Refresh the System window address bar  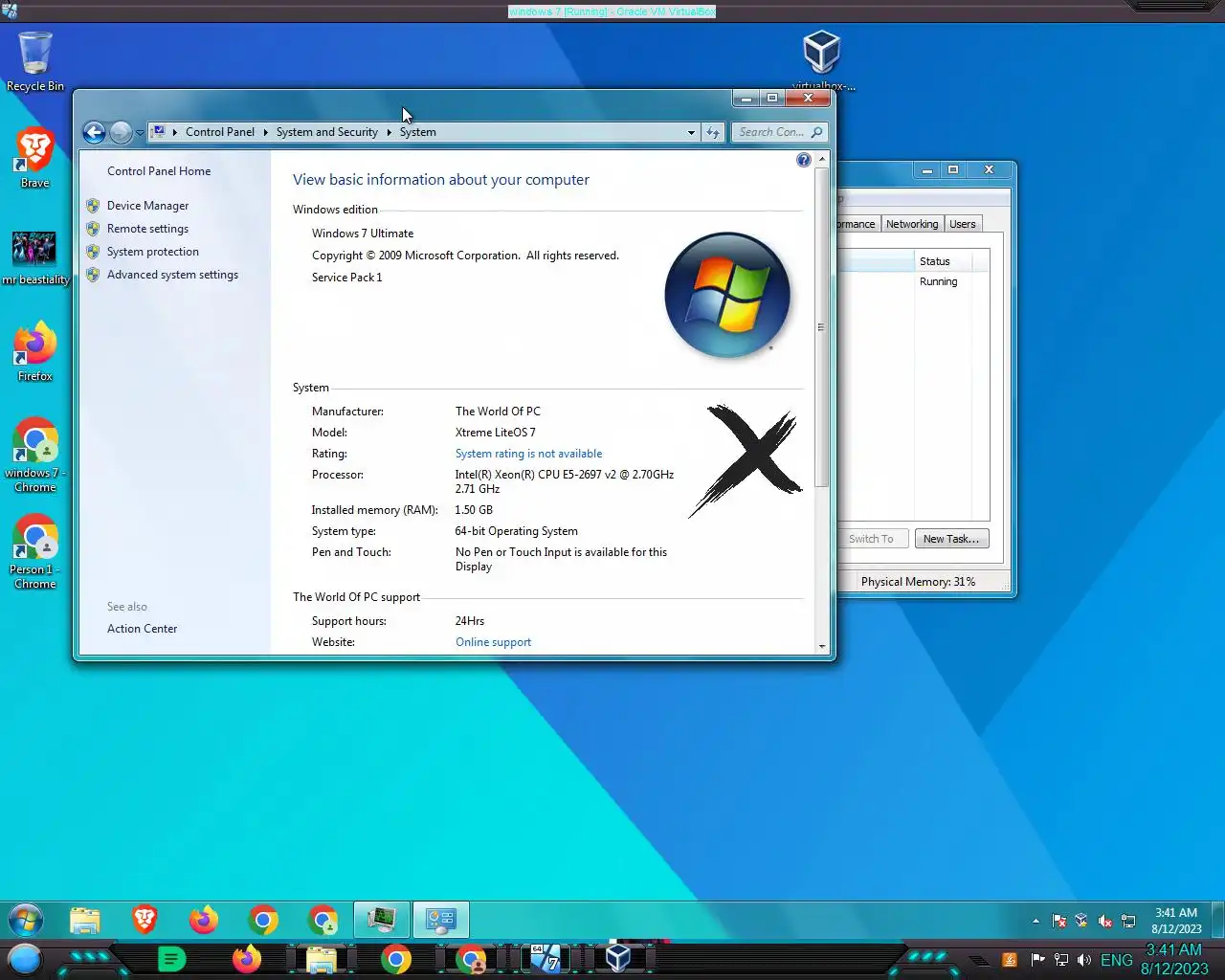pyautogui.click(x=713, y=132)
